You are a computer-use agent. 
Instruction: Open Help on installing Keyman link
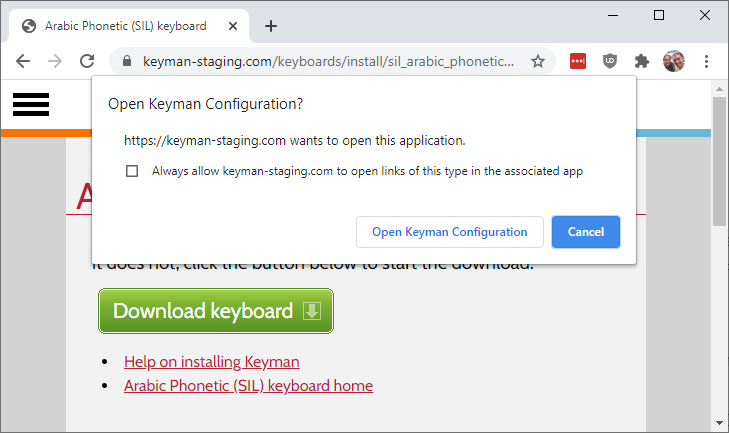[212, 362]
